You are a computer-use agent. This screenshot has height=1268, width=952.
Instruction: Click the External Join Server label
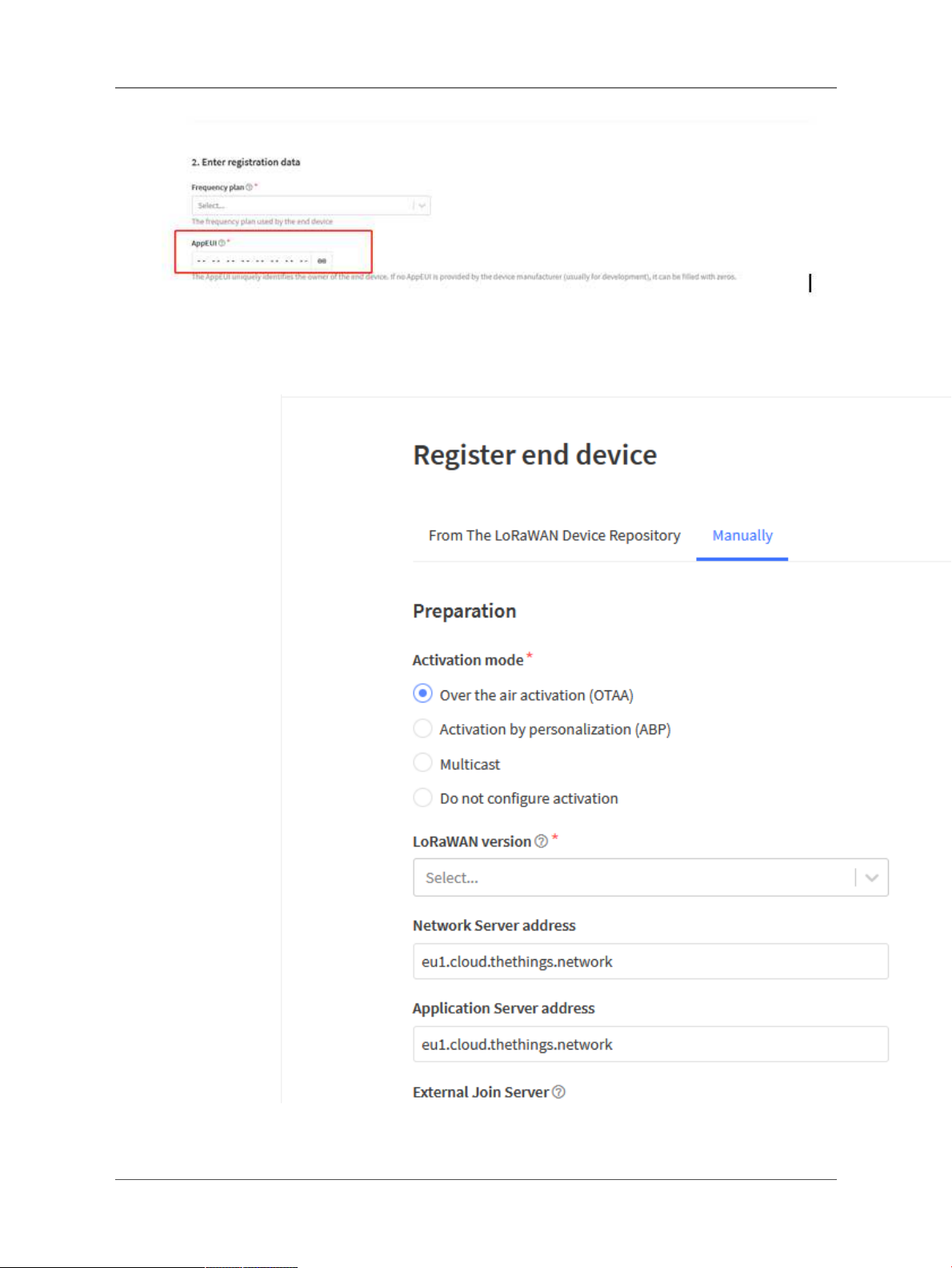click(x=481, y=1092)
